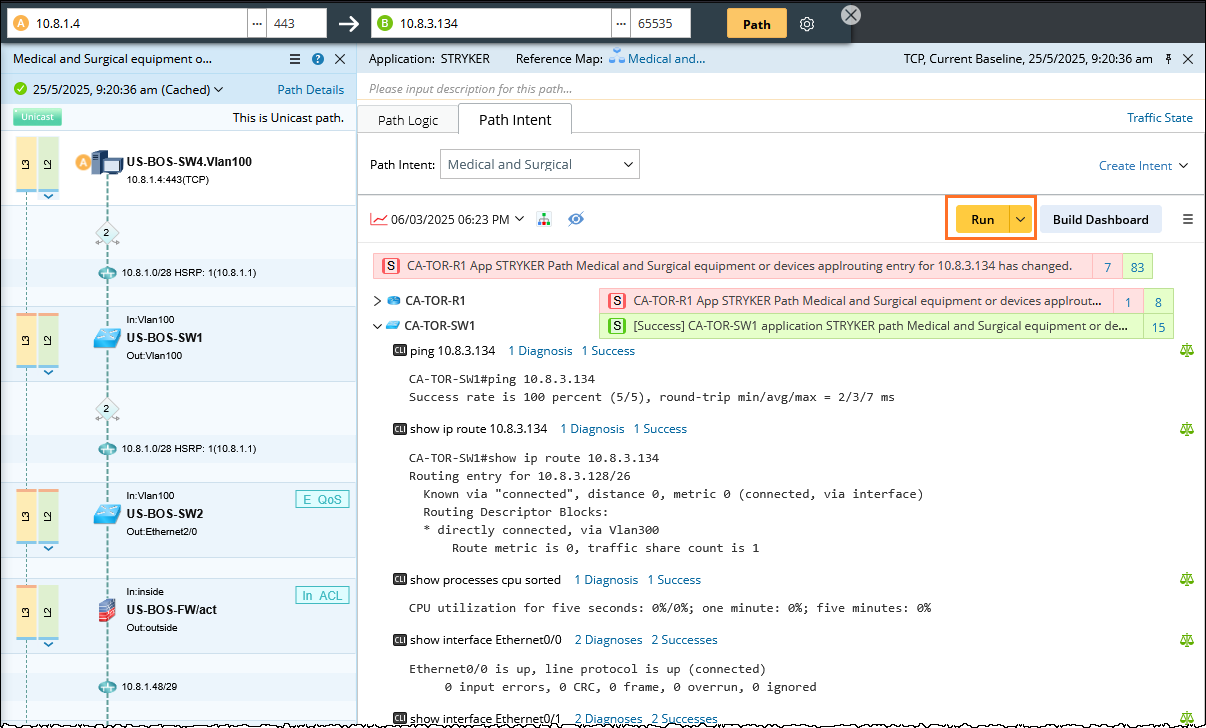The width and height of the screenshot is (1206, 728).
Task: Click the path description input field
Action: click(700, 89)
